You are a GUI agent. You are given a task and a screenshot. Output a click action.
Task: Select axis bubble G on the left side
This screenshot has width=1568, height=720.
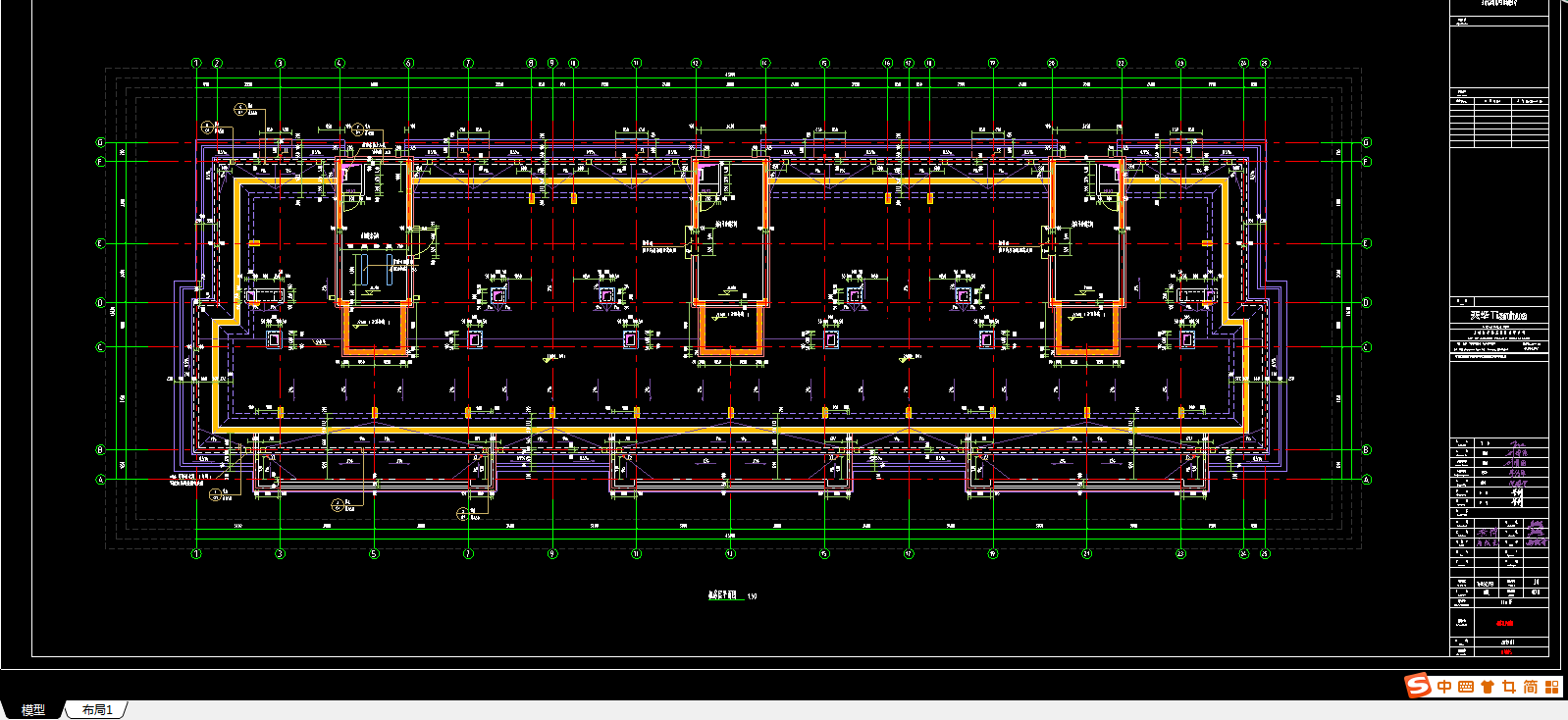point(100,143)
